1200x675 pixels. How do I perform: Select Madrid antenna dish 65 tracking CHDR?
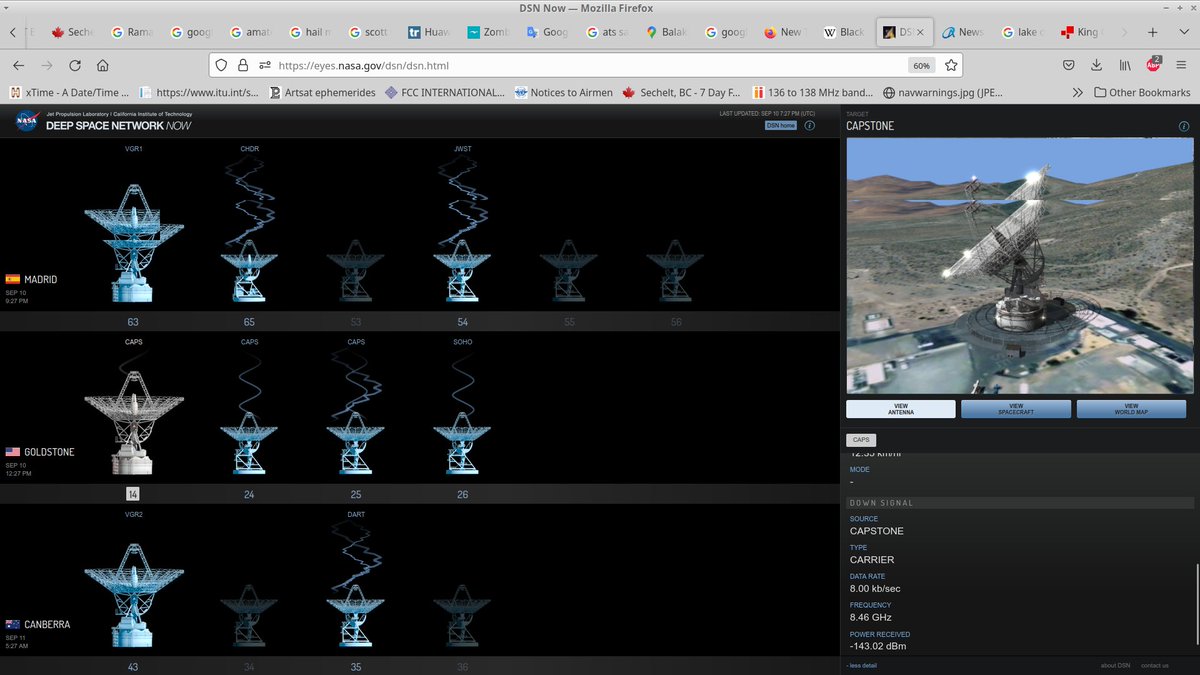(249, 270)
